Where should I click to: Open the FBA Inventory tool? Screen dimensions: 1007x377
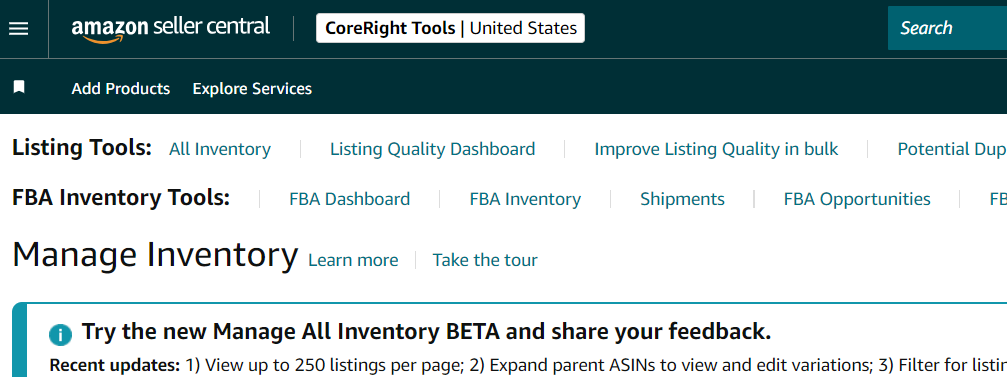[525, 199]
